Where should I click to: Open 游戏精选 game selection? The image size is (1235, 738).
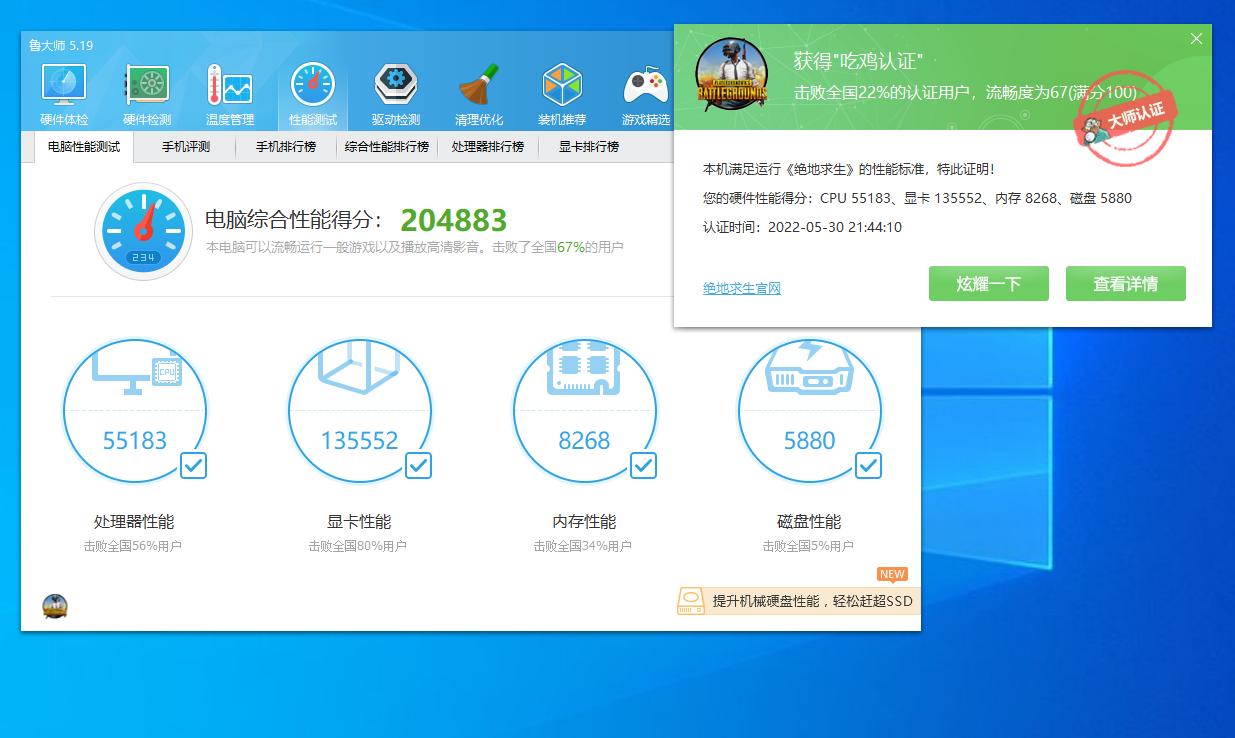point(645,90)
